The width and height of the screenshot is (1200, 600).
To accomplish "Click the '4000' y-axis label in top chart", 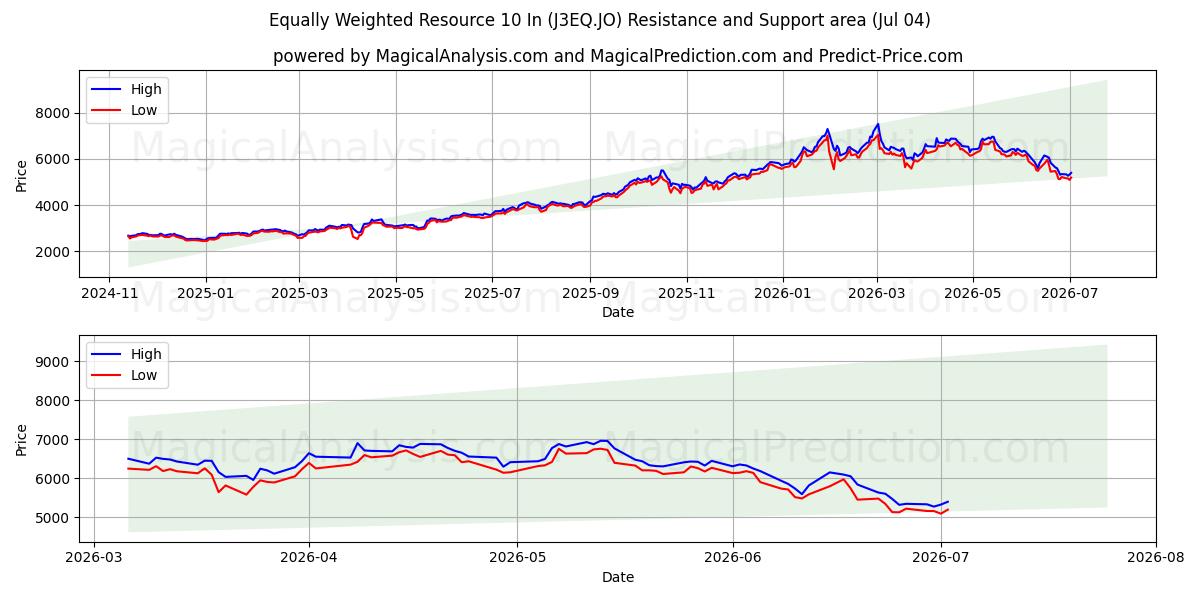I will coord(55,206).
